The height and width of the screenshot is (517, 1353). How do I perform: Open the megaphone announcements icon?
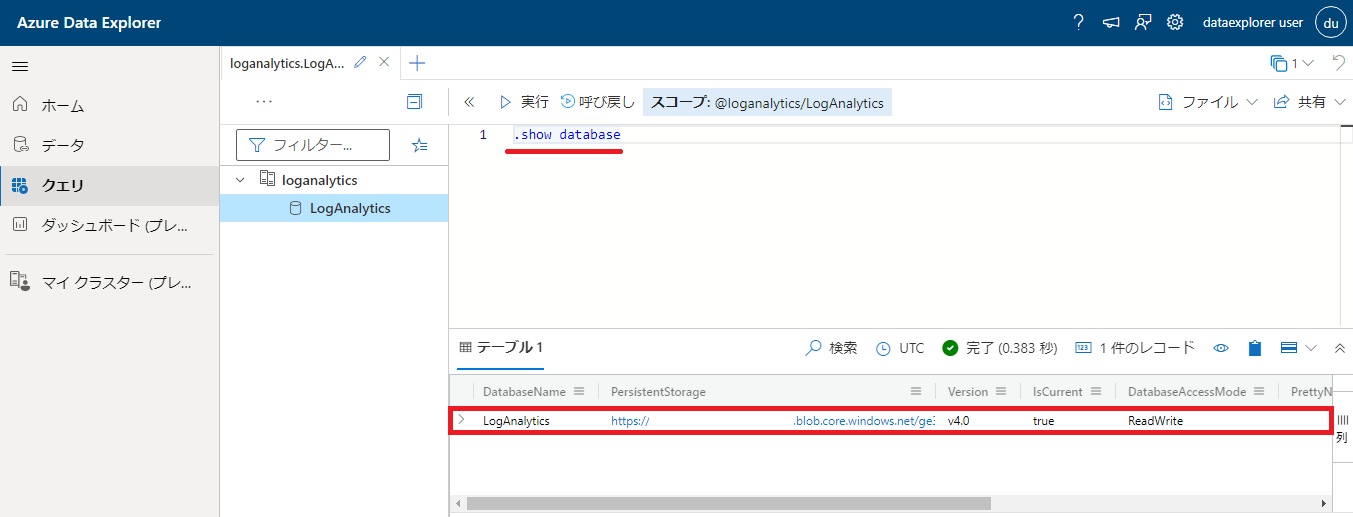[x=1111, y=23]
